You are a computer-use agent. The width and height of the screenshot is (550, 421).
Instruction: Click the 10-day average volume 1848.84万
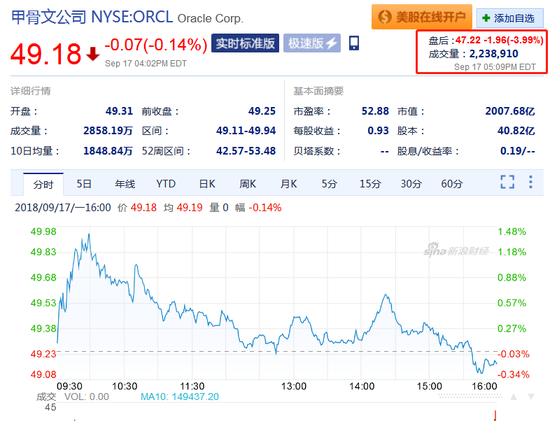pyautogui.click(x=108, y=151)
